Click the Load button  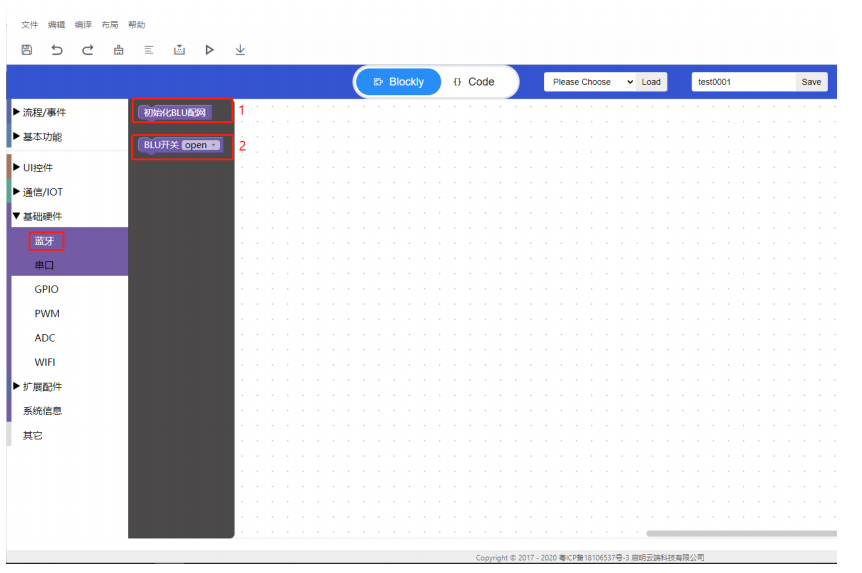tap(651, 82)
